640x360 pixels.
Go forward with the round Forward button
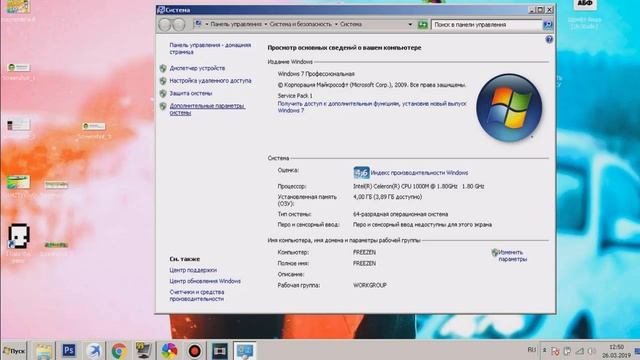(179, 25)
